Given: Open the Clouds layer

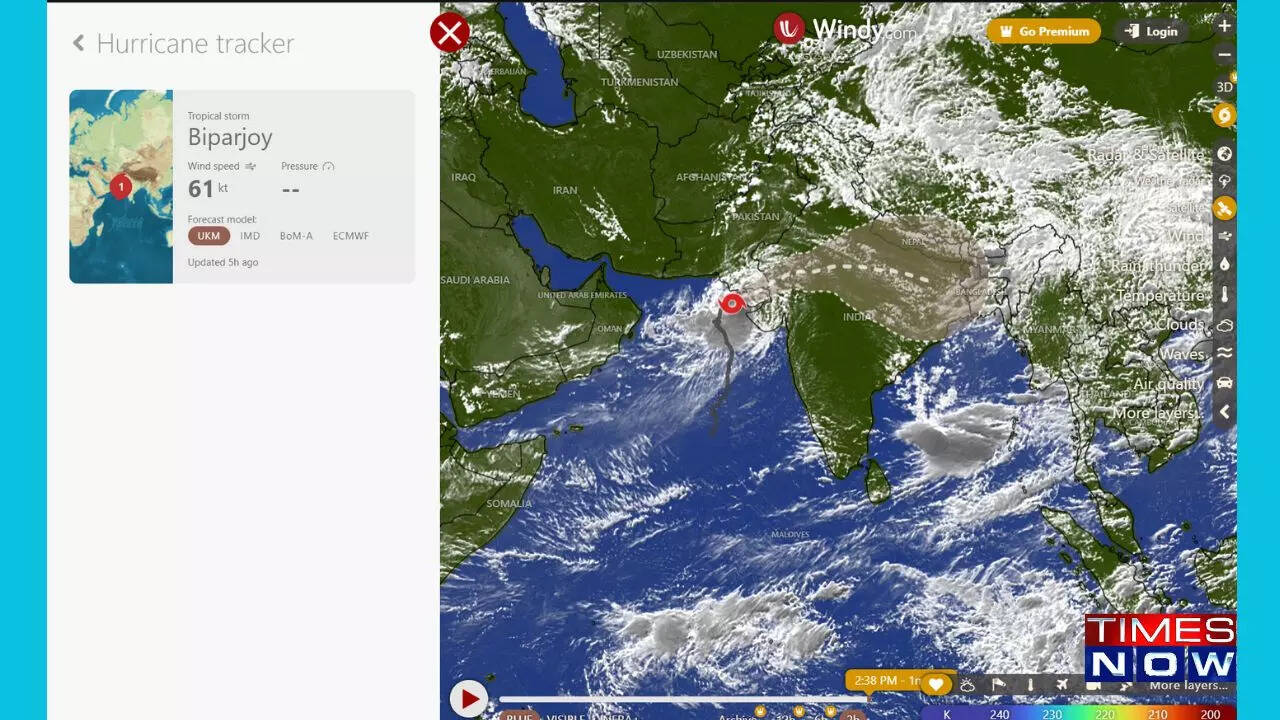Looking at the screenshot, I should coord(1224,324).
